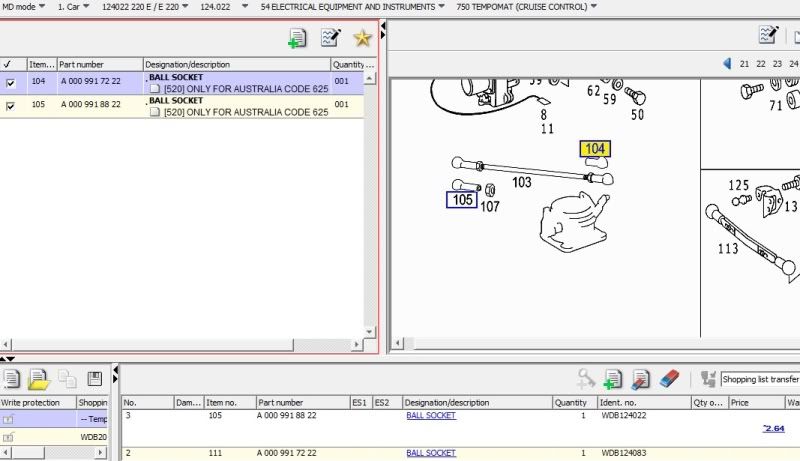Click shopping list sidebar horizontal scrollbar thumb
This screenshot has width=800, height=461.
[x=28, y=452]
